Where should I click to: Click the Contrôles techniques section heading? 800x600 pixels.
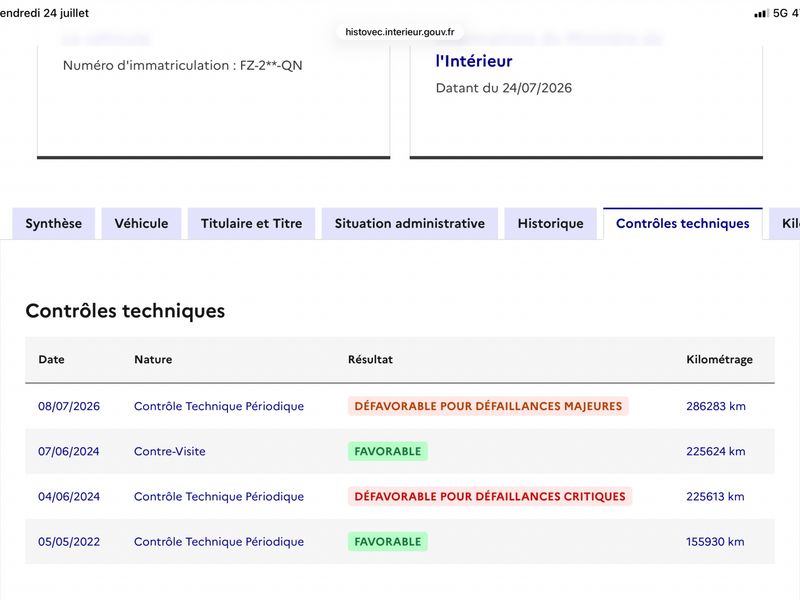(x=125, y=311)
